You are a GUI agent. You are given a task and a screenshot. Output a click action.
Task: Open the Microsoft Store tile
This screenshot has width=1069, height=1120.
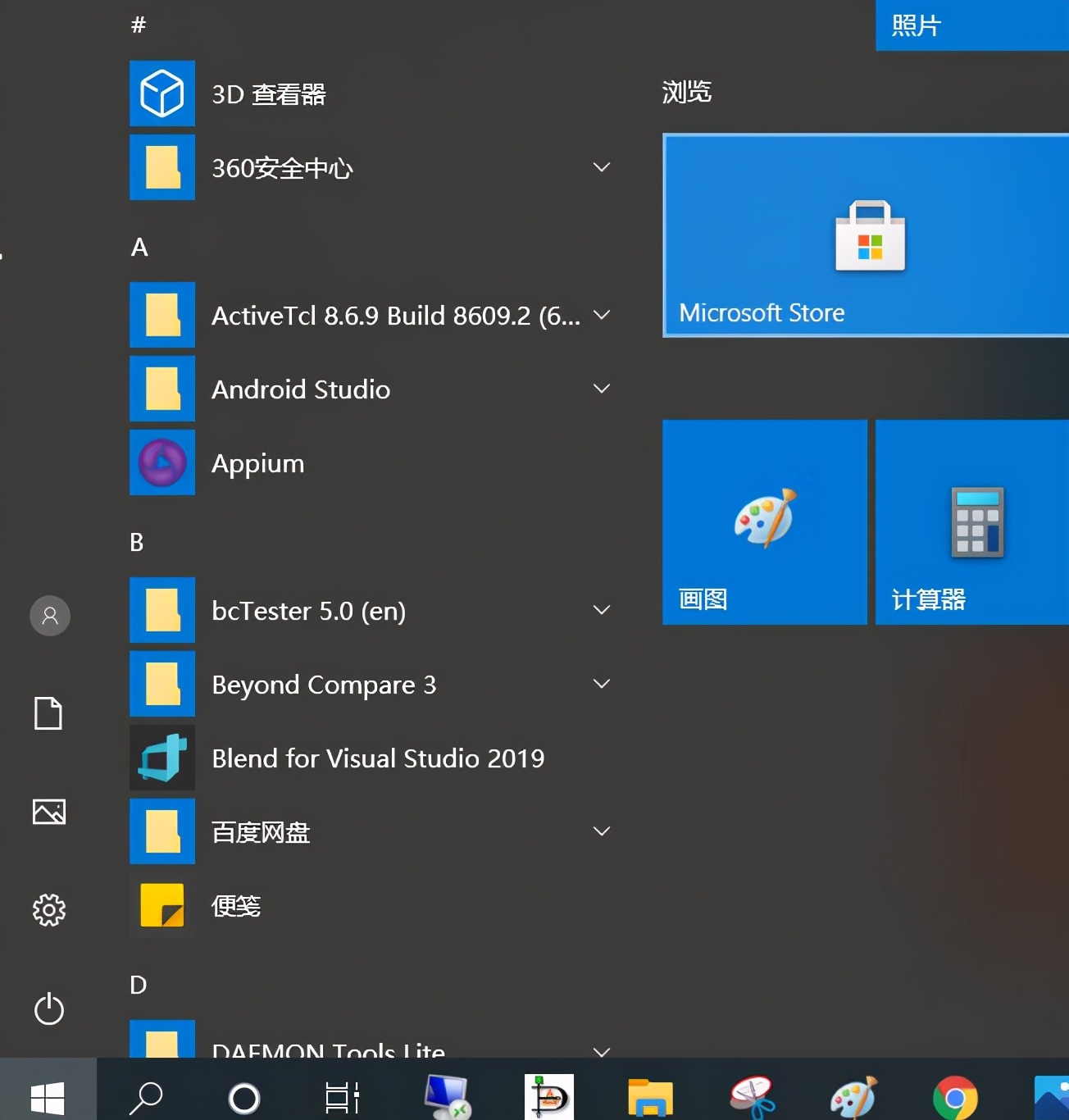pos(866,235)
